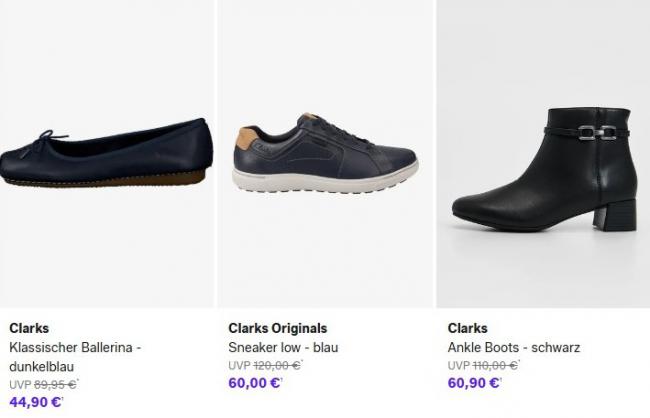Click the Clarks brand name above Klassischer Ballerina
Screen dimensions: 650x418
[29, 328]
